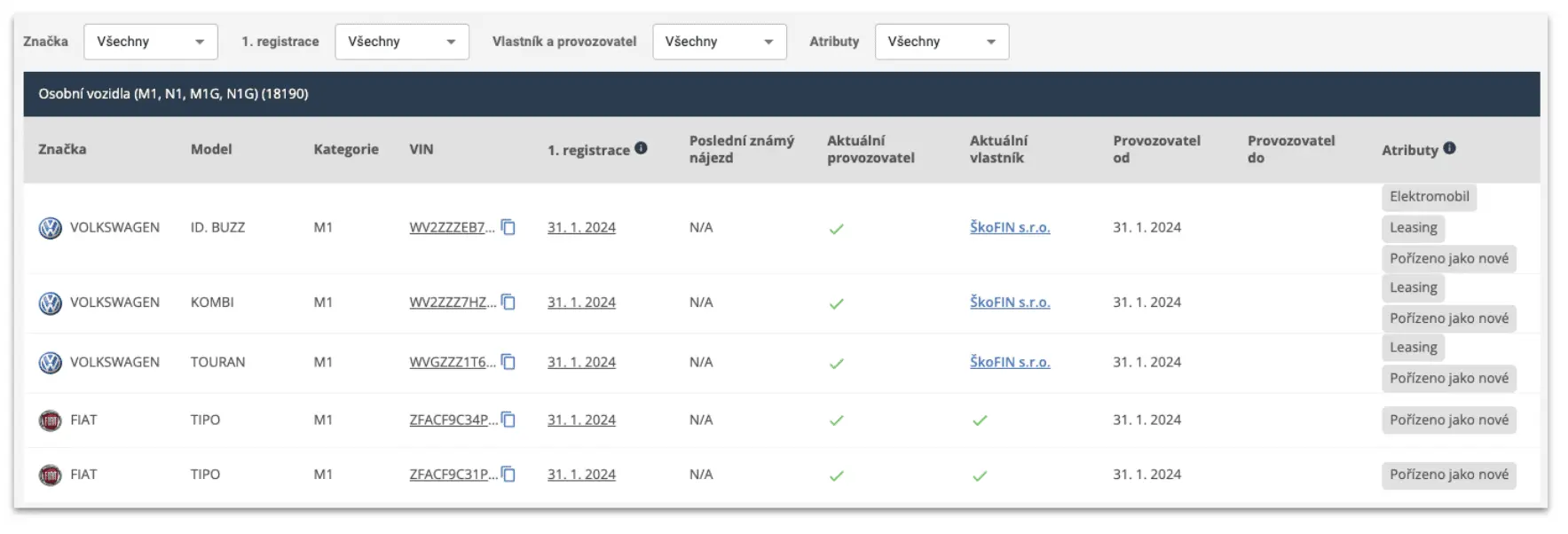Open VIN link ZFACF9C31P
This screenshot has width=1568, height=534.
[453, 475]
